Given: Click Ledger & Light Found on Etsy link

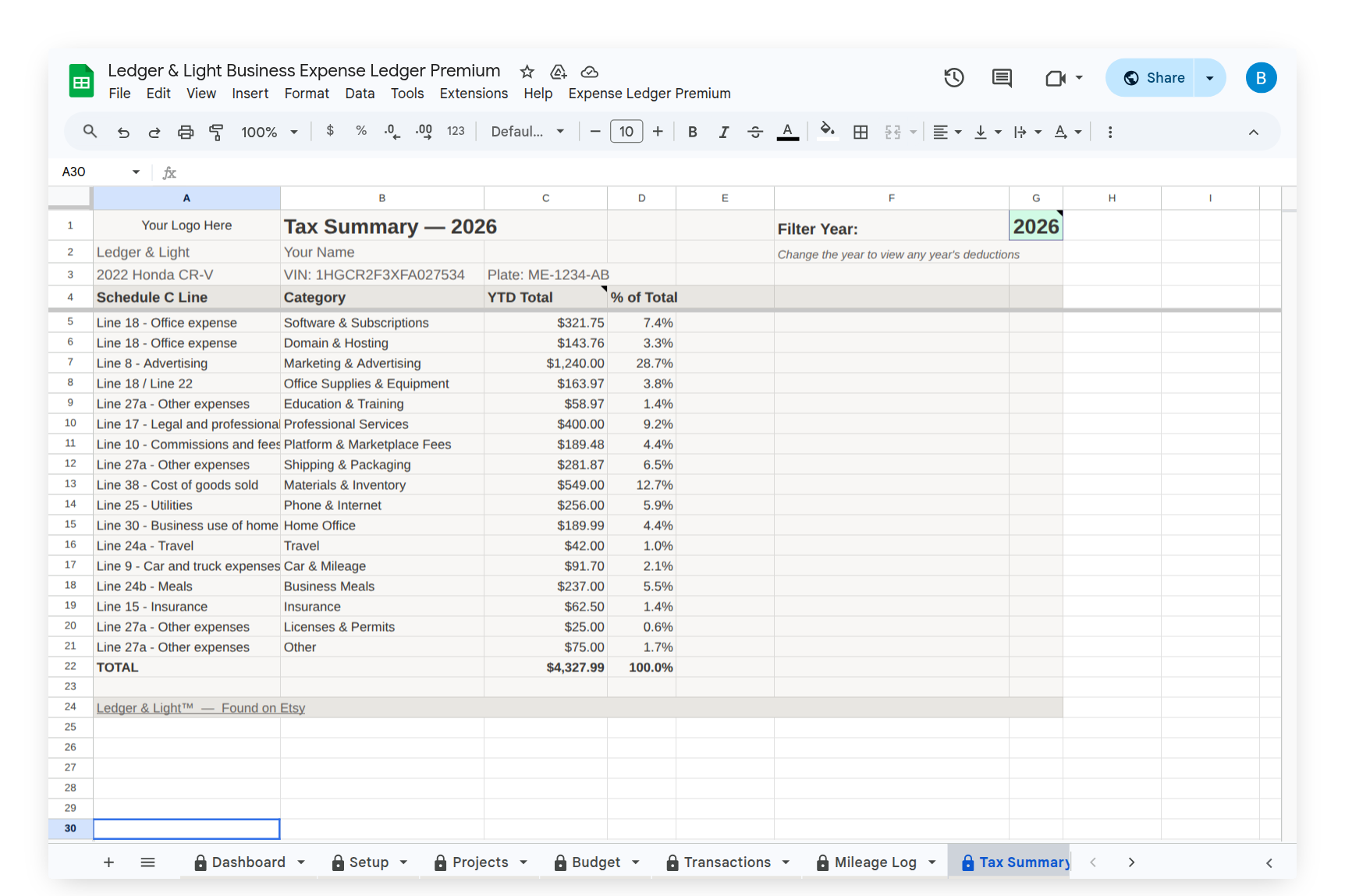Looking at the screenshot, I should coord(201,708).
